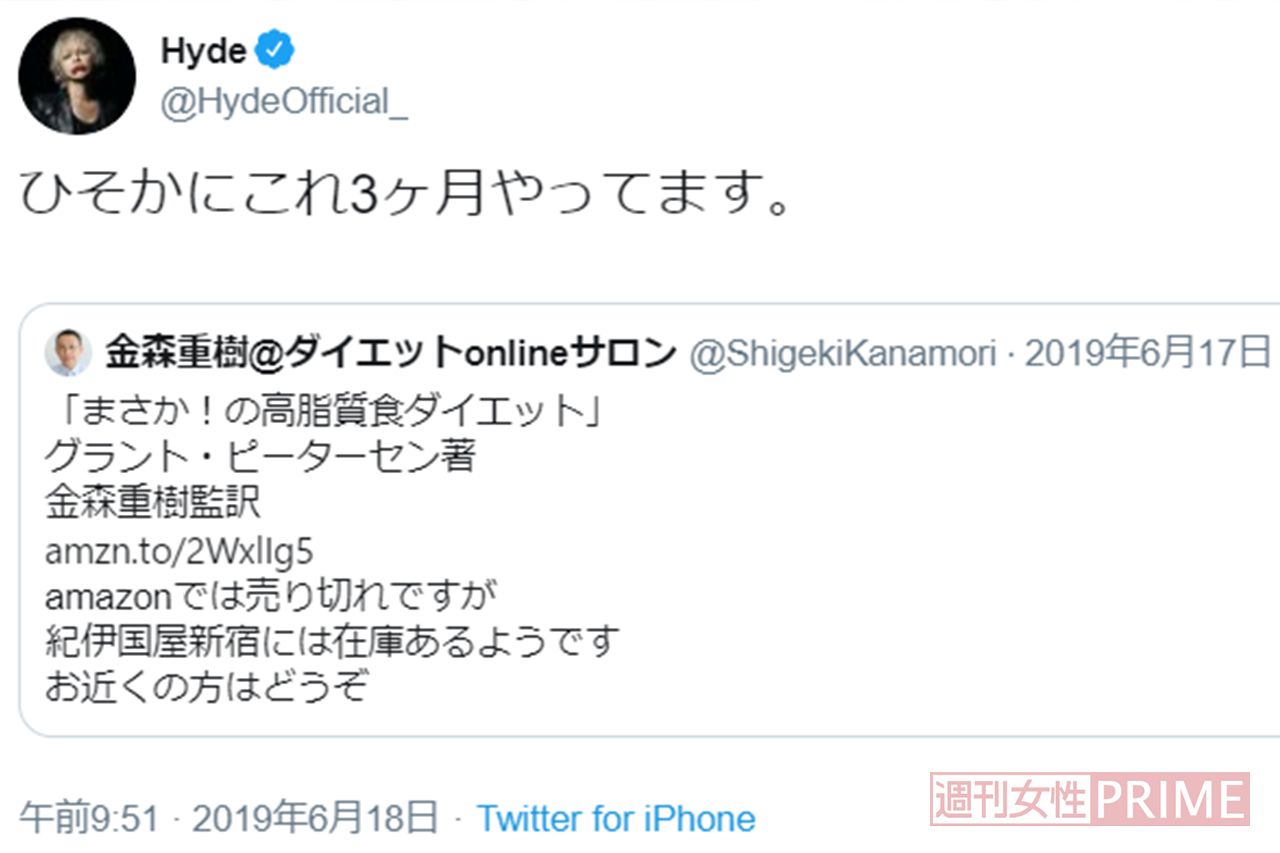
Task: Open the amzn.to/2WxIIg5 book link
Action: [x=180, y=549]
